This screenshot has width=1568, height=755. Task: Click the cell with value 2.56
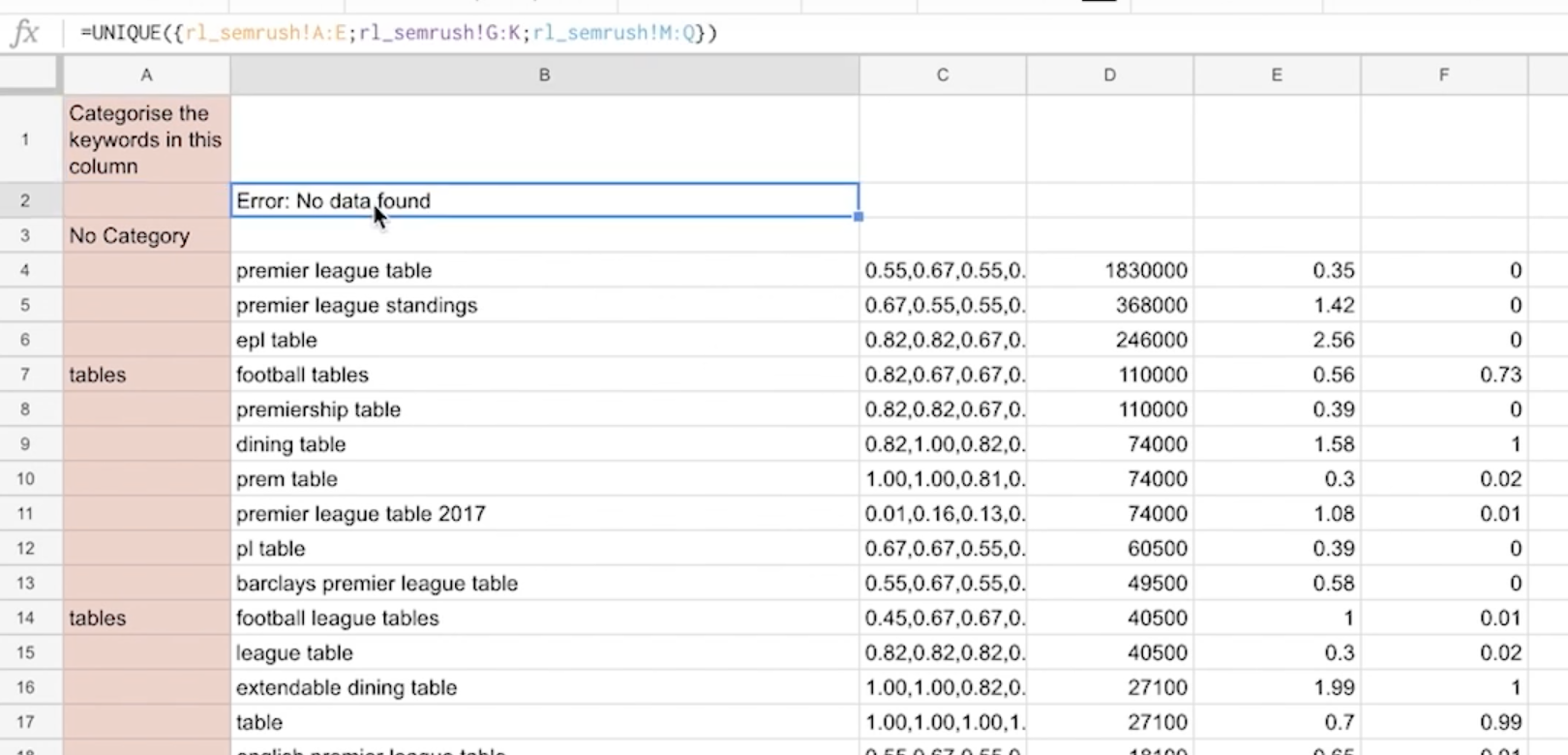[1277, 340]
